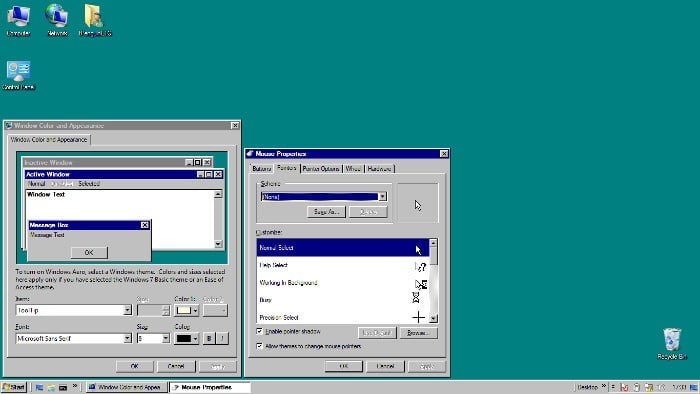Switch to the Buttons tab
The height and width of the screenshot is (394, 700).
coord(262,169)
